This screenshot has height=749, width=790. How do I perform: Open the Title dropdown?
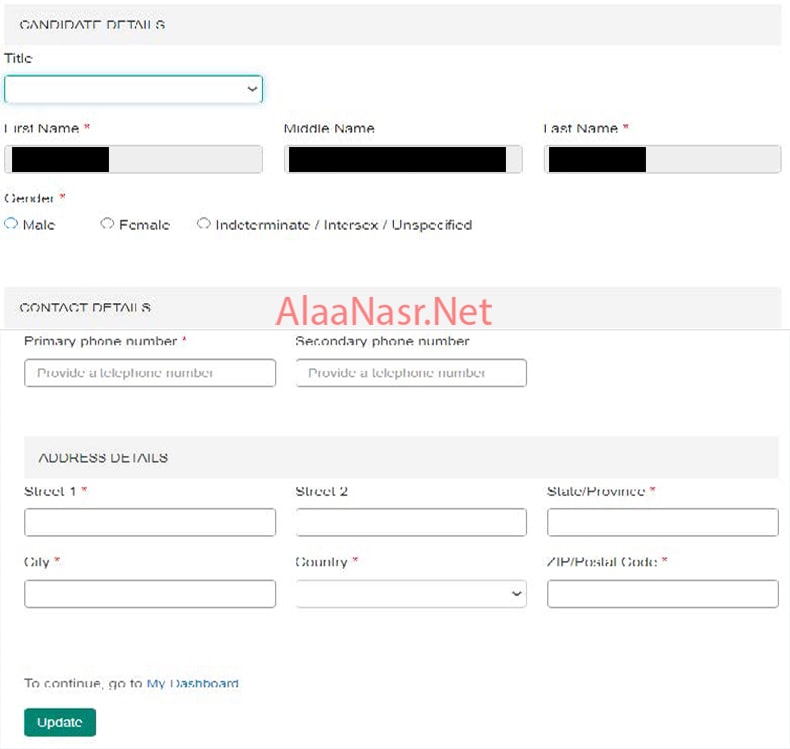(x=133, y=89)
